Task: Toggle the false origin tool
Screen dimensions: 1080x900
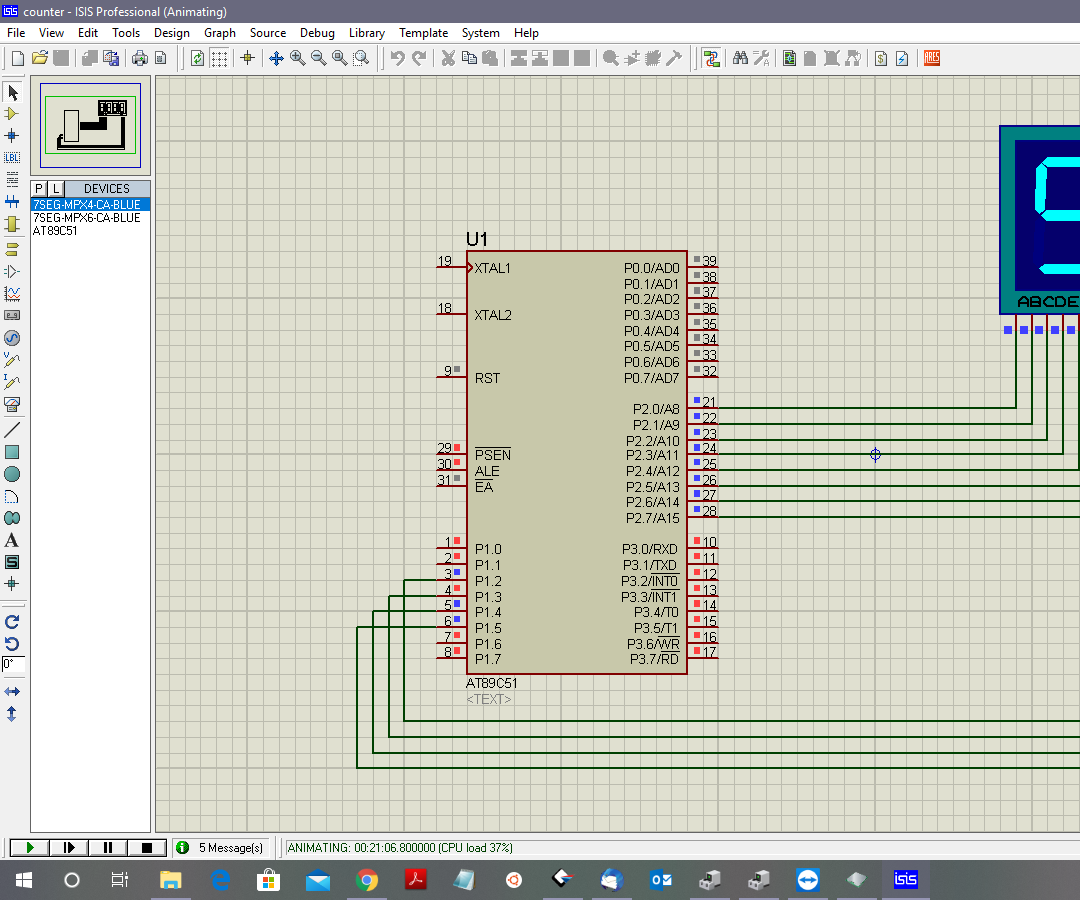Action: pyautogui.click(x=248, y=59)
